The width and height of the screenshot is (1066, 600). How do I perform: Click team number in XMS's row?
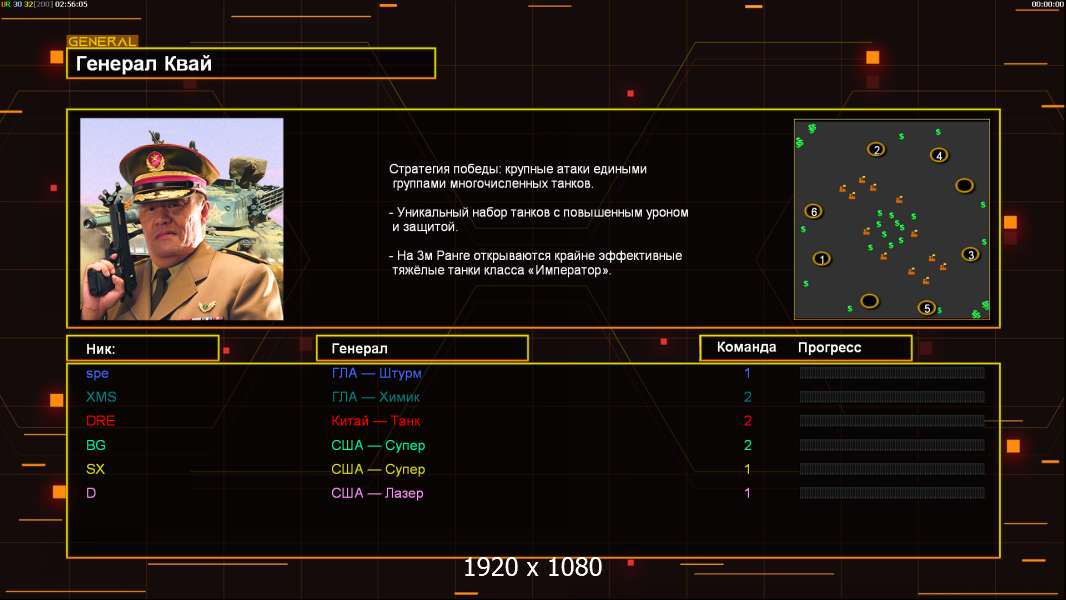click(x=747, y=397)
